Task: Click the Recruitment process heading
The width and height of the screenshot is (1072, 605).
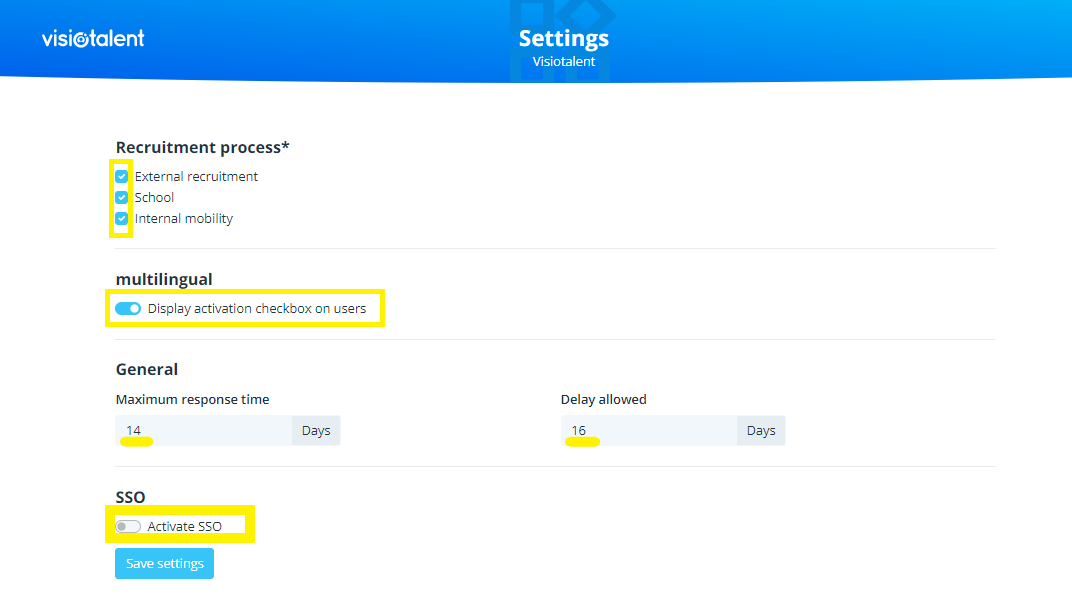Action: pos(202,148)
